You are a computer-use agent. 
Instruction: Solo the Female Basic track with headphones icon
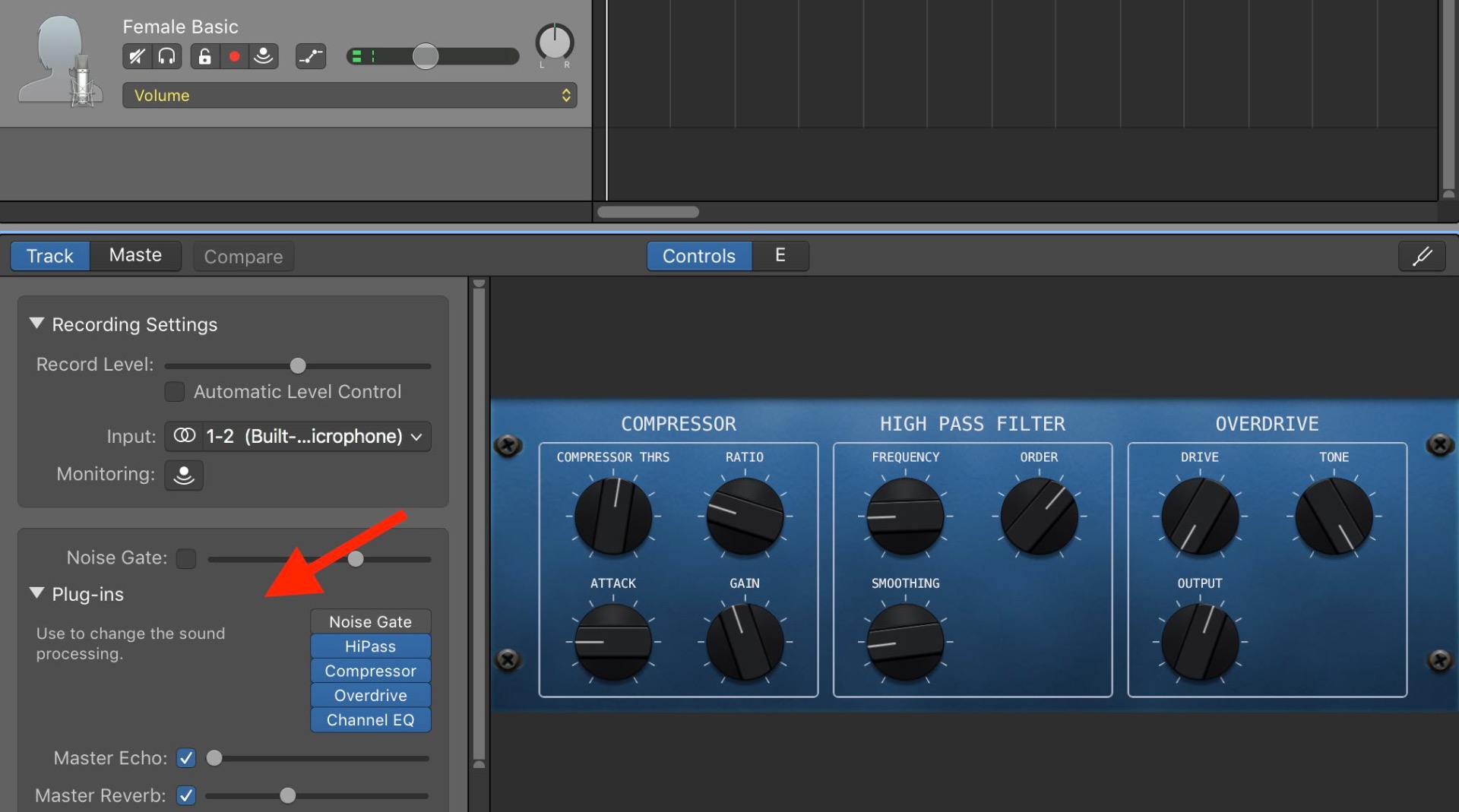coord(166,56)
